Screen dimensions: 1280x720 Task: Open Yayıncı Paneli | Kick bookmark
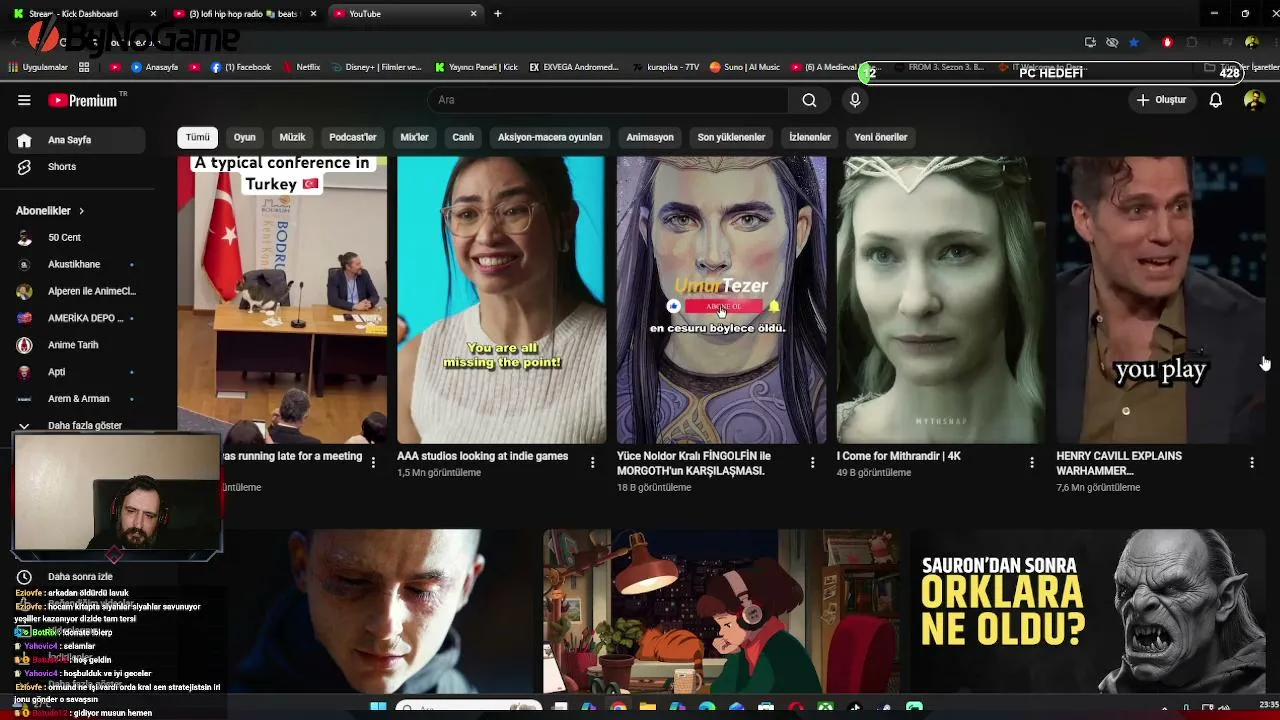pyautogui.click(x=477, y=68)
